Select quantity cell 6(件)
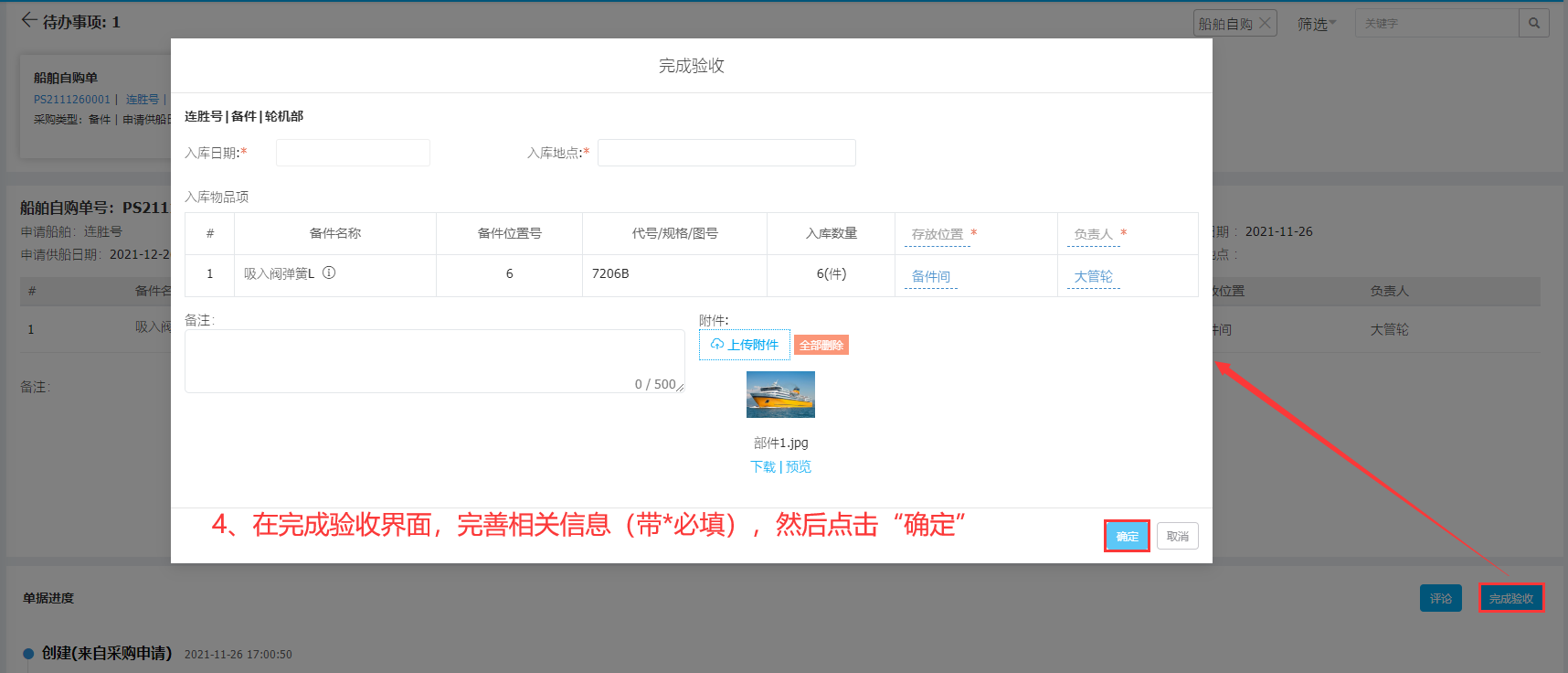Viewport: 1568px width, 673px height. coord(832,273)
